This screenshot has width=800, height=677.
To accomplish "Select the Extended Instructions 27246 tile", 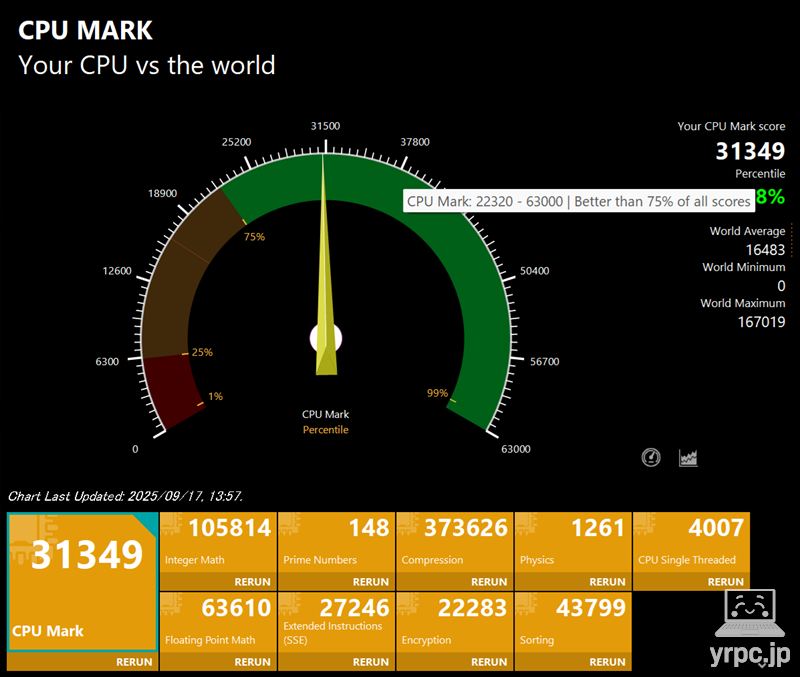I will tap(337, 622).
